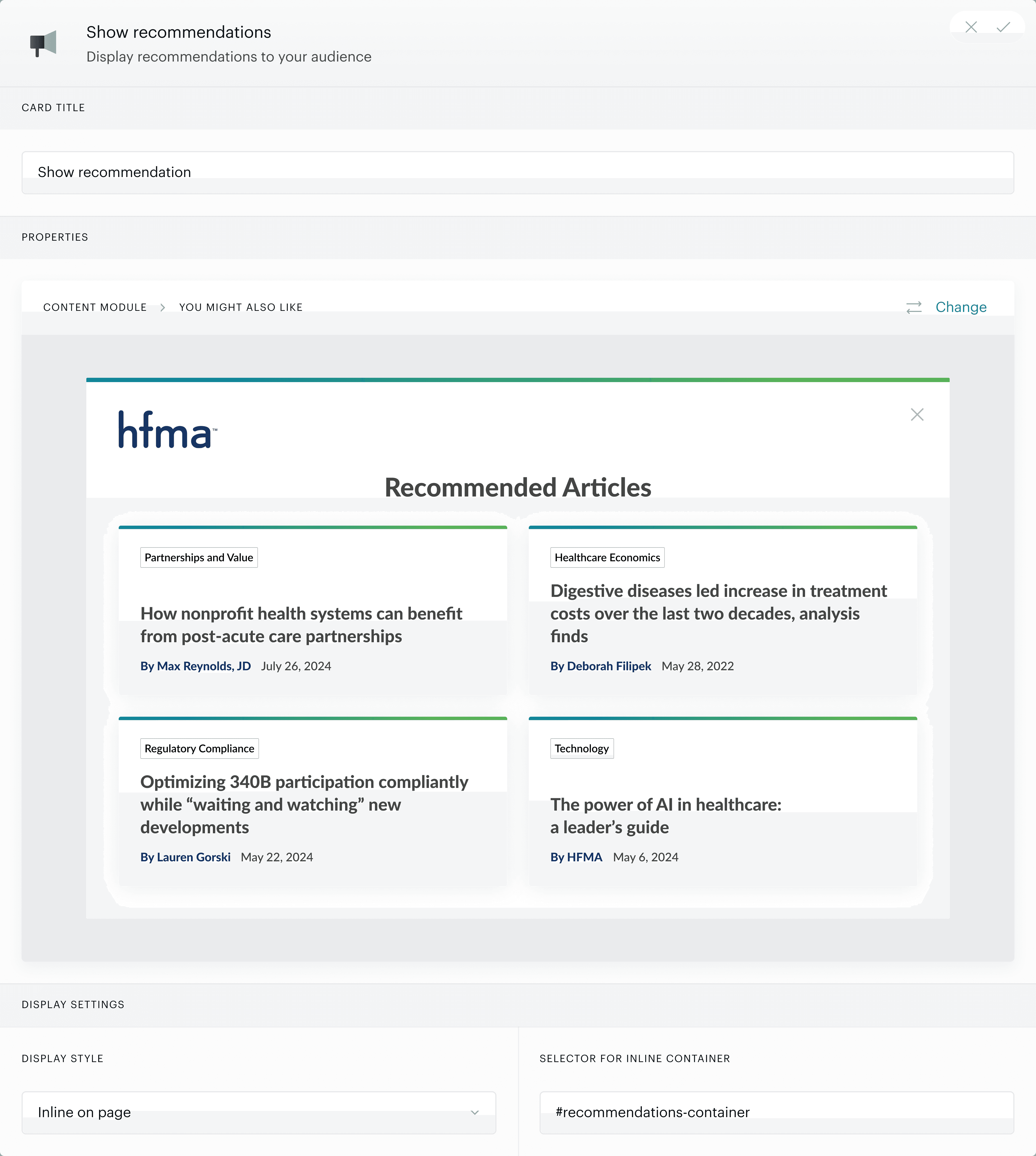Close the Recommended Articles preview widget
This screenshot has width=1036, height=1156.
916,414
